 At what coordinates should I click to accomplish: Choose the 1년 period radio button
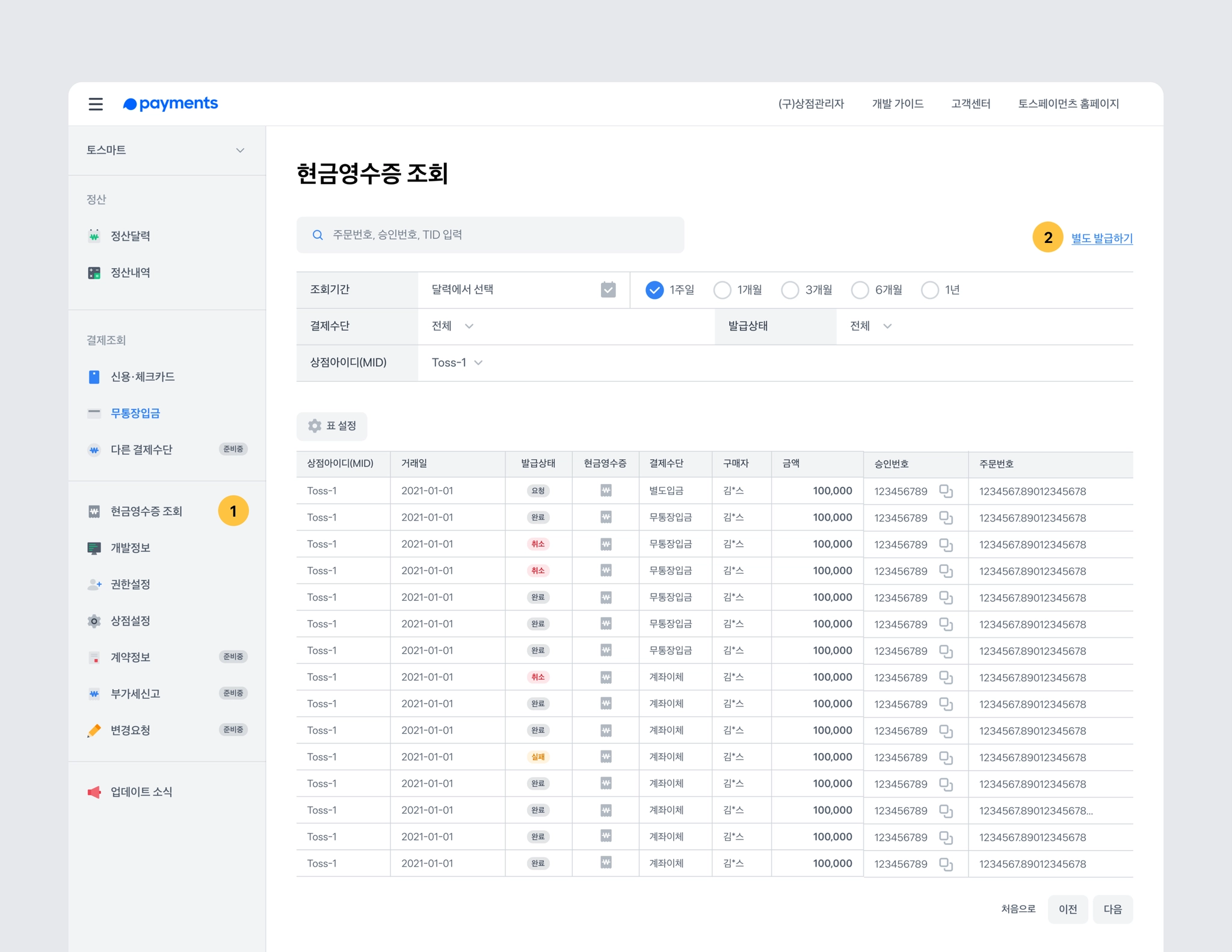click(x=929, y=290)
